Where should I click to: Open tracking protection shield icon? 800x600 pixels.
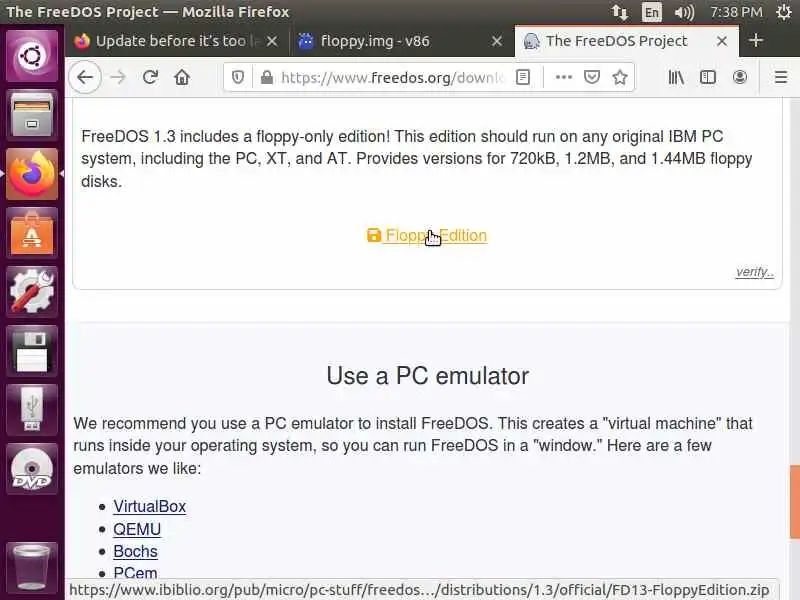pos(238,78)
